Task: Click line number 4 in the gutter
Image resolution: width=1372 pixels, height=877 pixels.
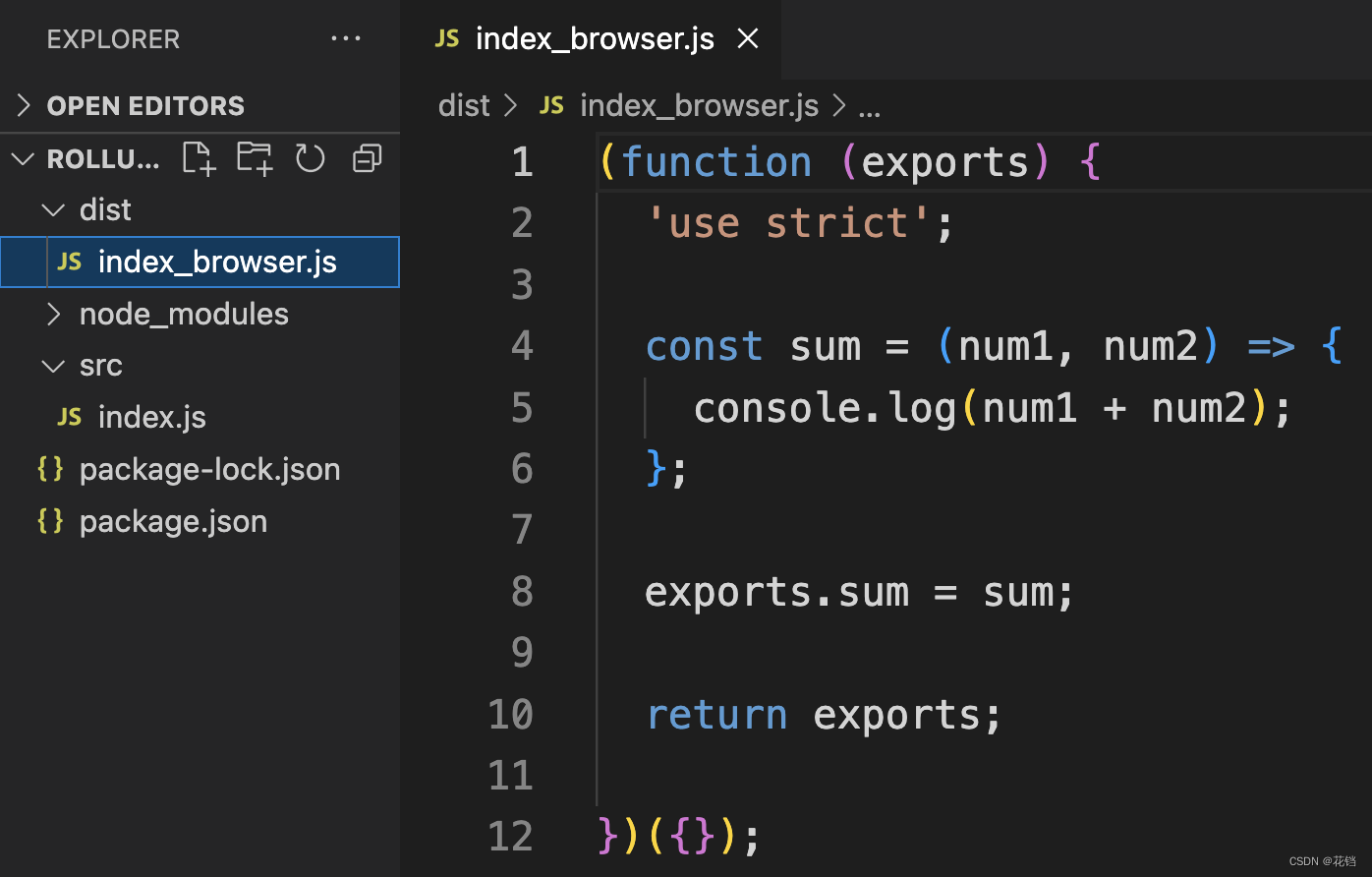Action: pos(523,346)
